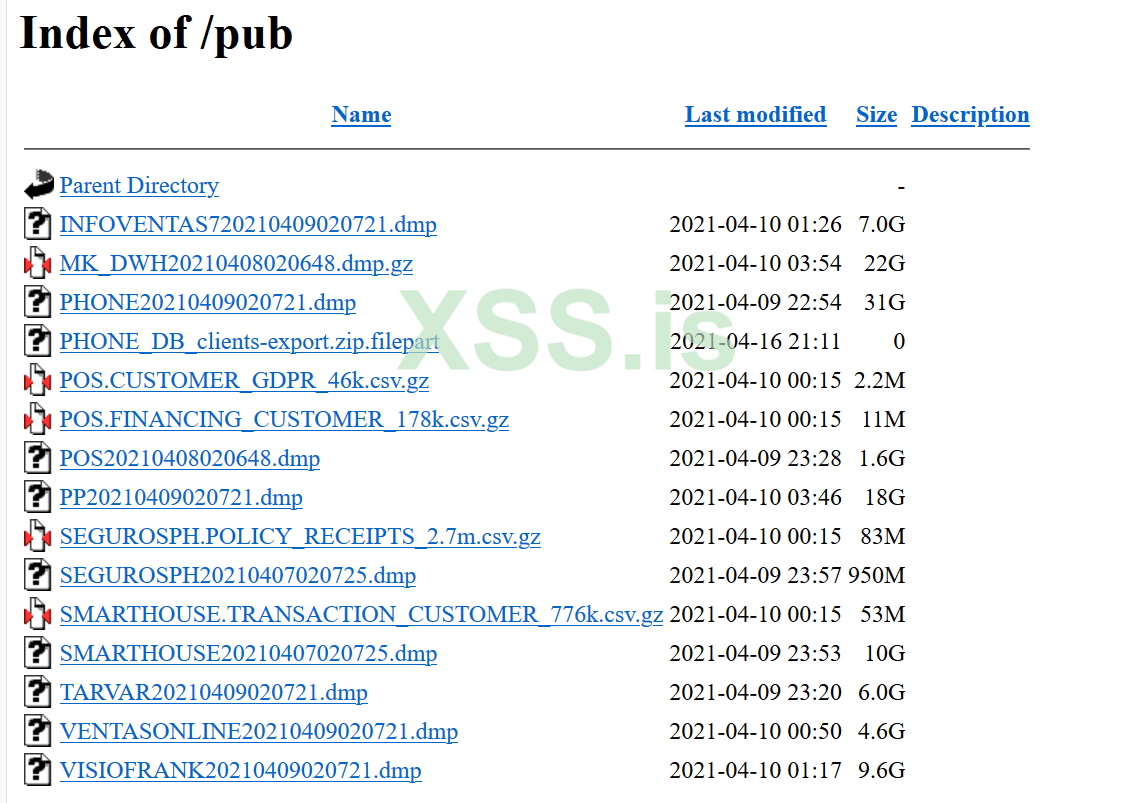Click unknown-file icon beside SMARTHOUSE20210407020725.dmp
Viewport: 1131px width, 803px height.
38,651
